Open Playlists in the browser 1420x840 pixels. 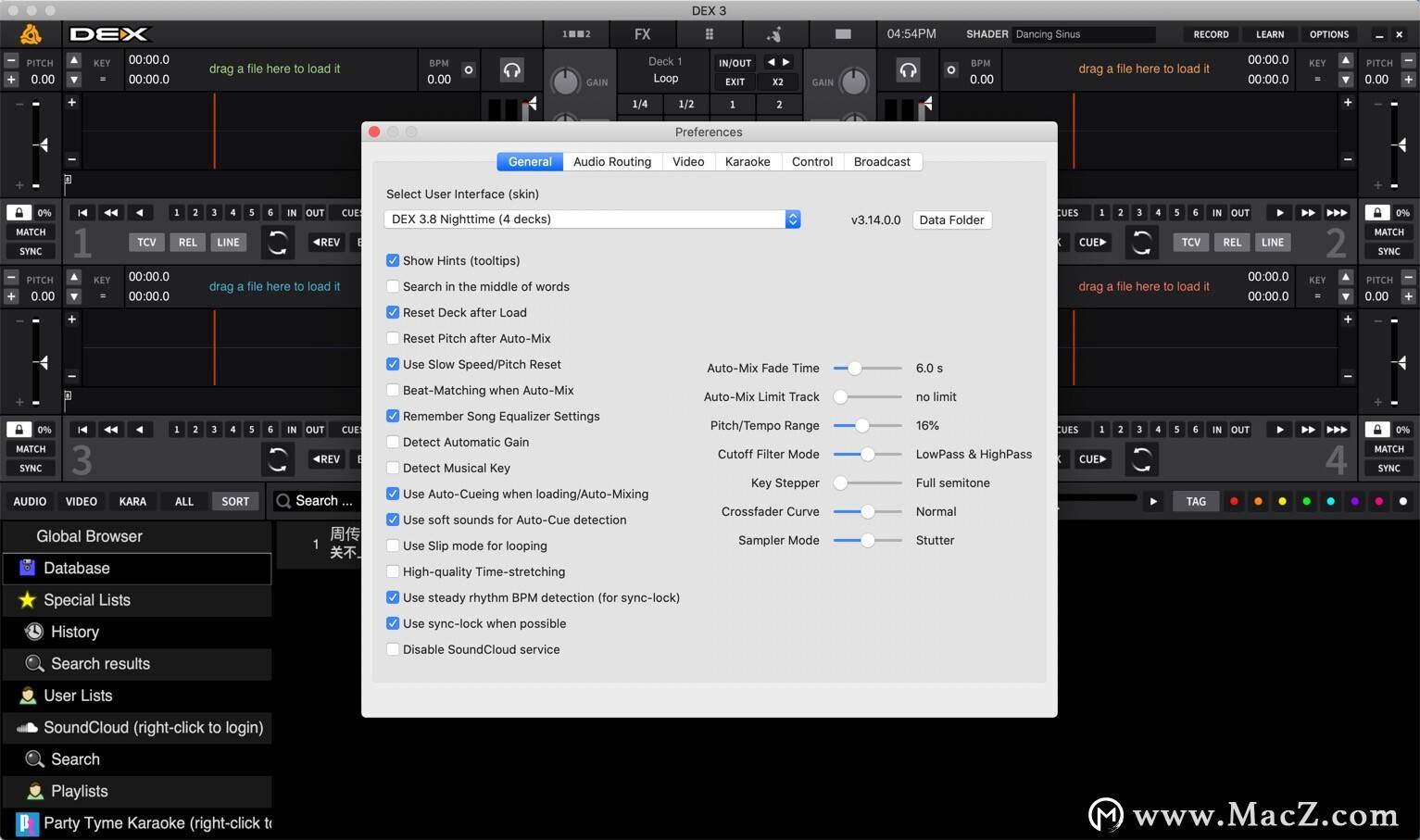(x=137, y=792)
